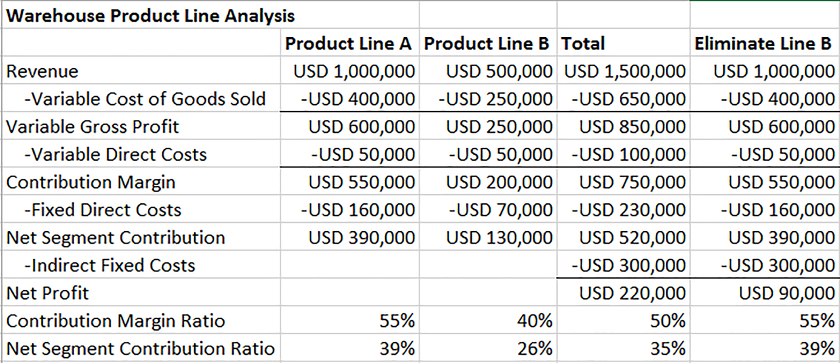
Task: Select the Eliminate Line B header cell
Action: 763,43
